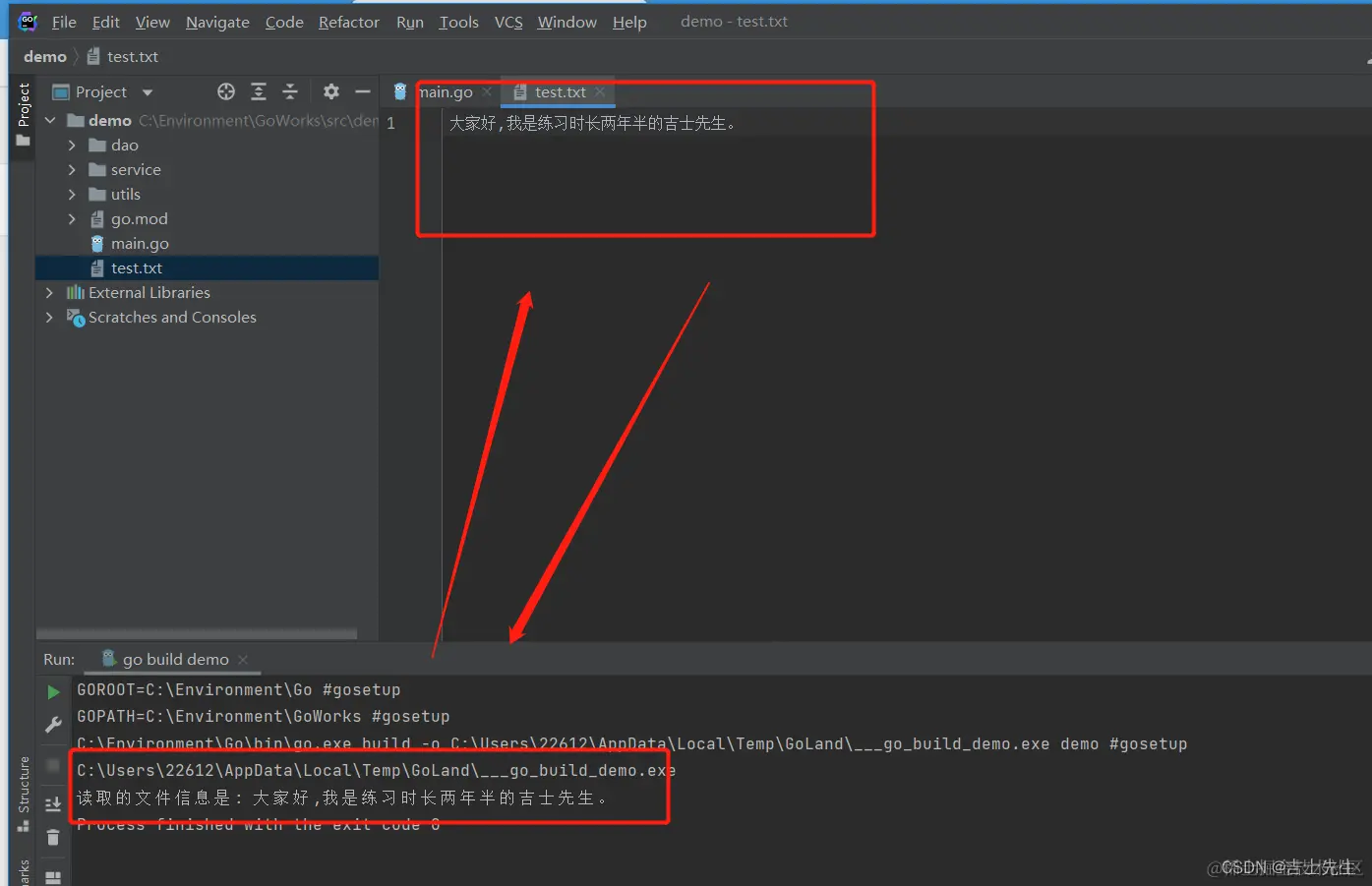Close the main.go editor tab
Screen dimensions: 1372x886
[x=487, y=91]
